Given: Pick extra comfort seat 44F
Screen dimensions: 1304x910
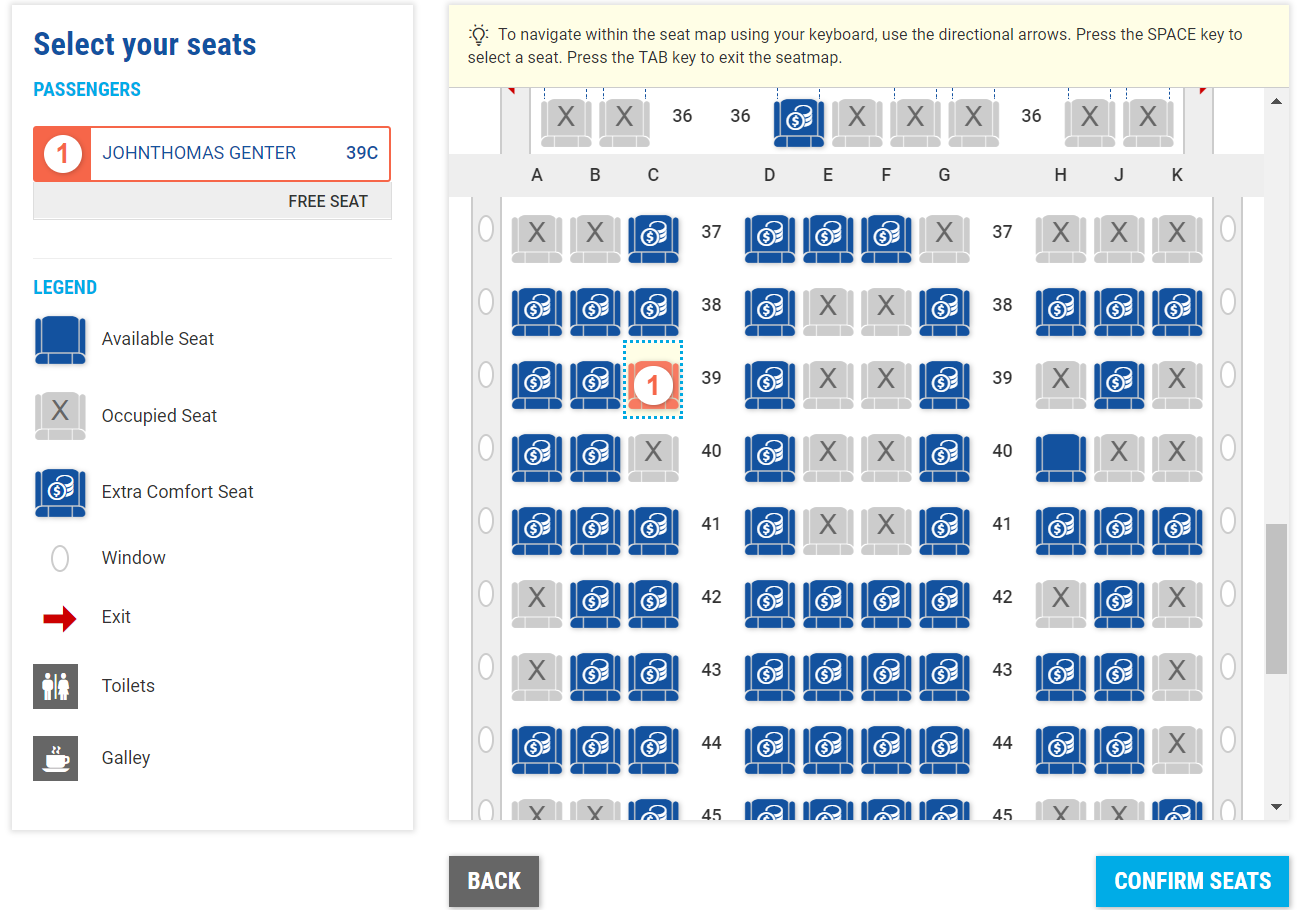Looking at the screenshot, I should (885, 750).
